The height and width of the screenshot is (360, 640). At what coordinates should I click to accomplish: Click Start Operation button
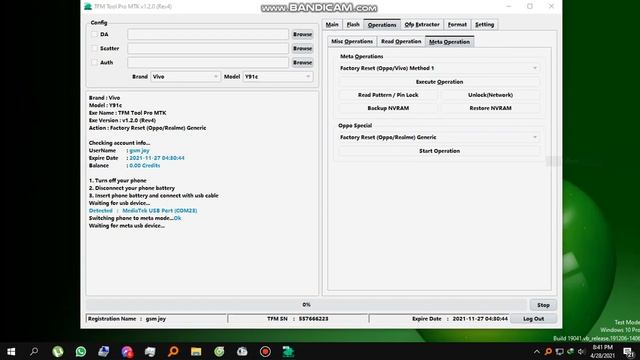(x=439, y=151)
